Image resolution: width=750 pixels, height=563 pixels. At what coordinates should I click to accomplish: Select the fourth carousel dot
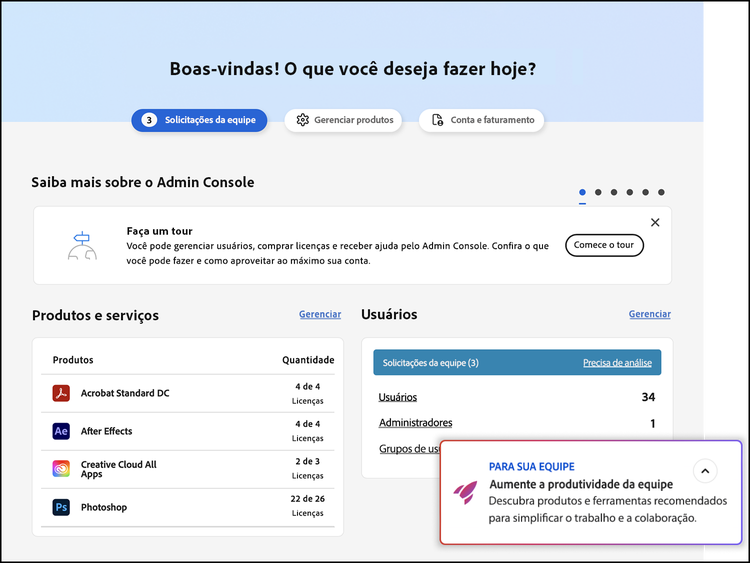tap(629, 192)
